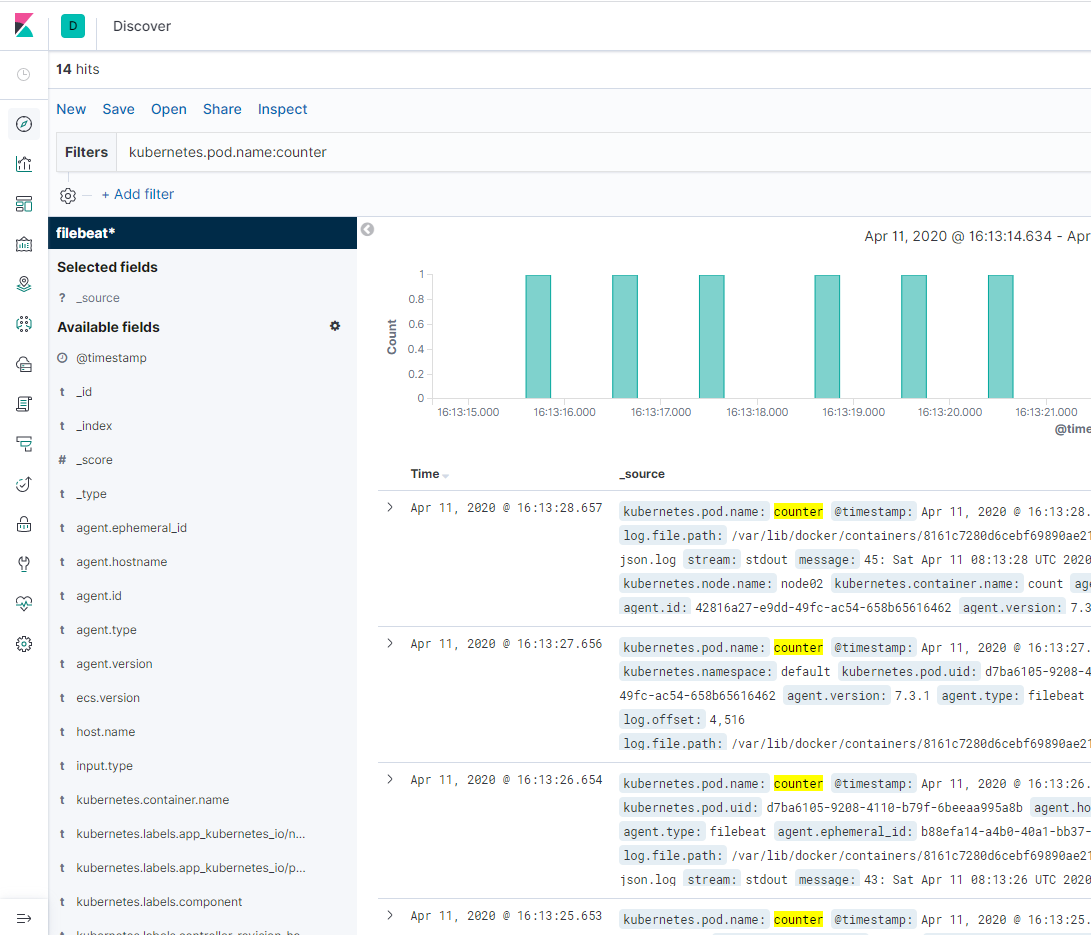This screenshot has width=1091, height=935.
Task: Expand the 16:13:26.654 log row
Action: point(390,779)
